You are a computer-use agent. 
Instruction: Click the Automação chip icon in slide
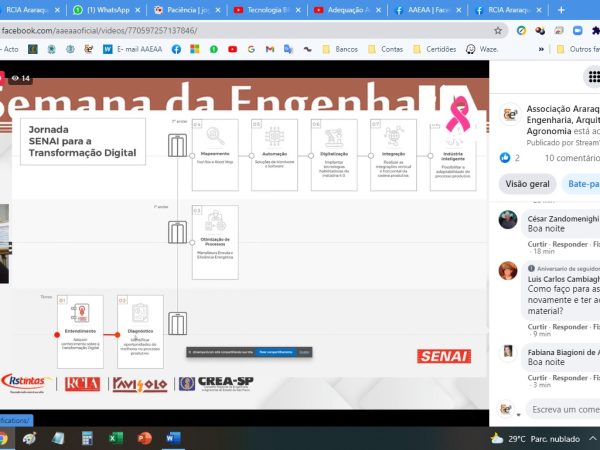point(274,136)
